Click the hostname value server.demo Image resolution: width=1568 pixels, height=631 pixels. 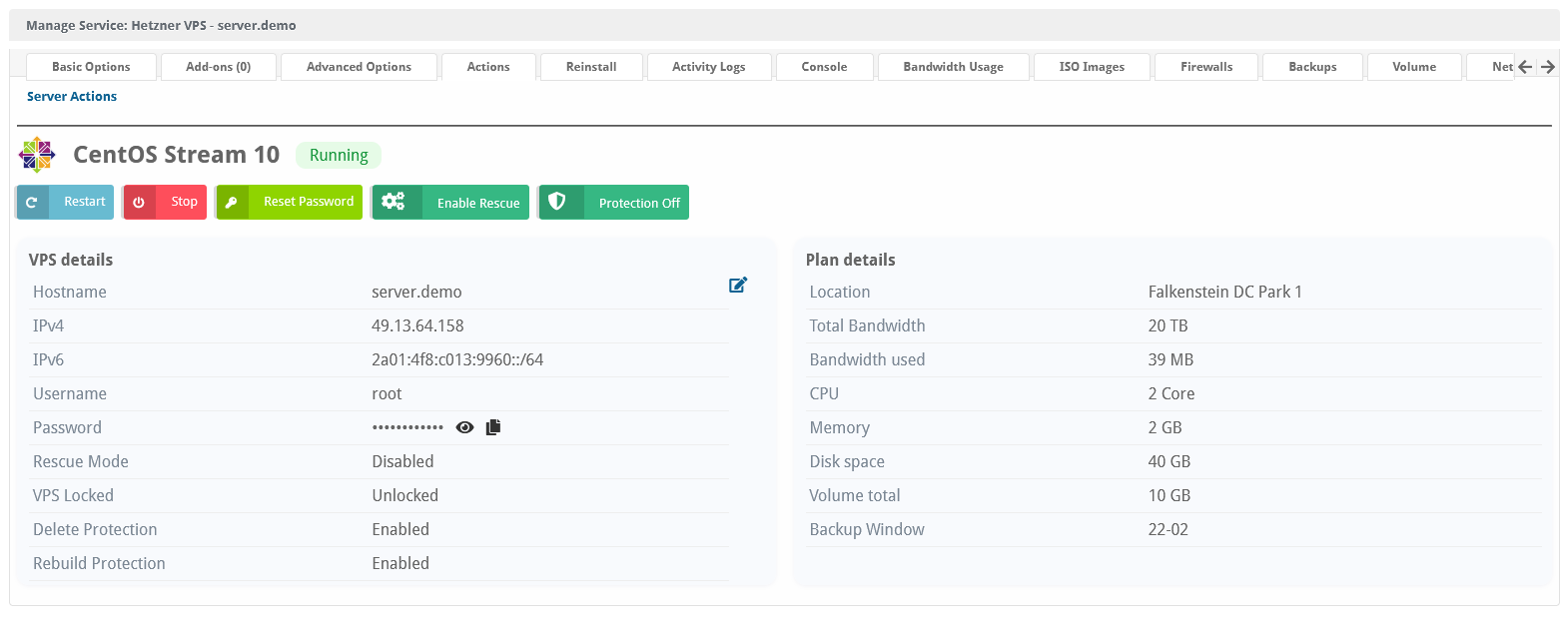click(416, 292)
